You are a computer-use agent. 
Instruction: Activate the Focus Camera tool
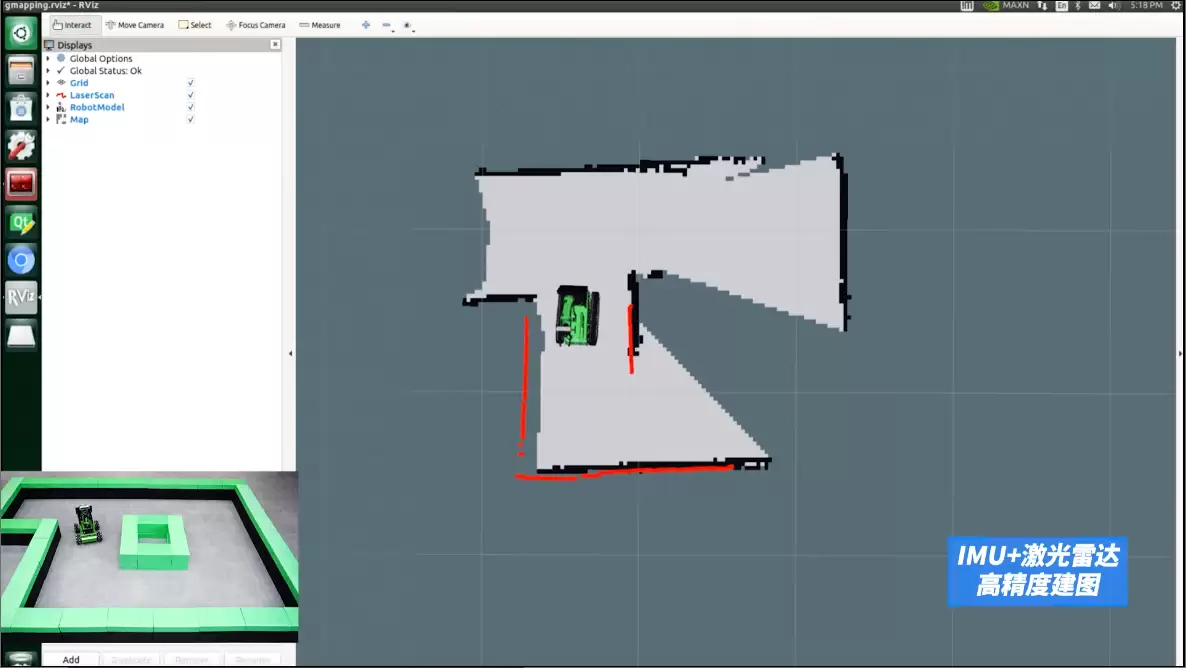pos(256,25)
